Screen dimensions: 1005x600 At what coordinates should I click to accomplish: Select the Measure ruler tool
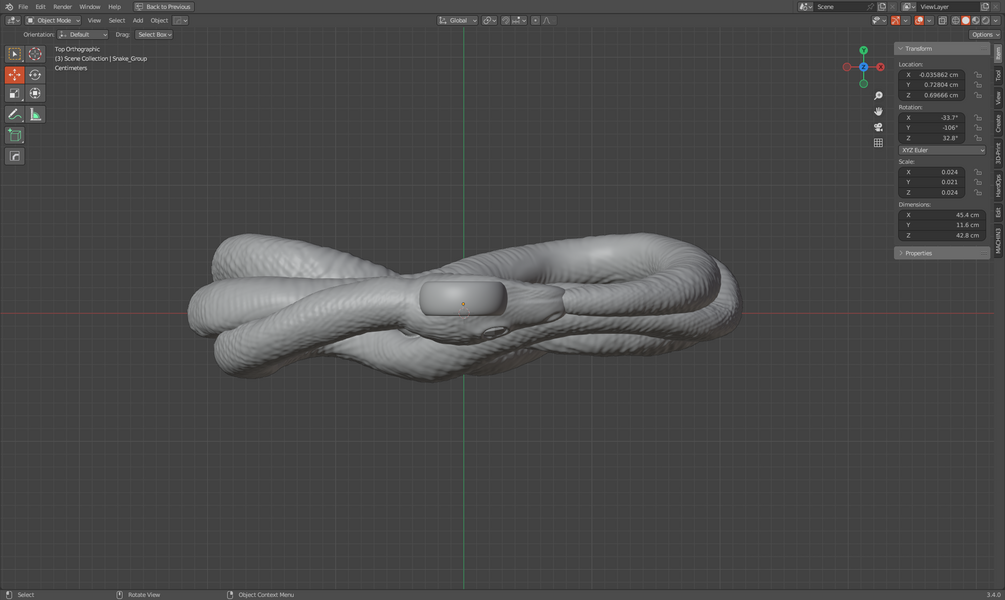coord(35,115)
